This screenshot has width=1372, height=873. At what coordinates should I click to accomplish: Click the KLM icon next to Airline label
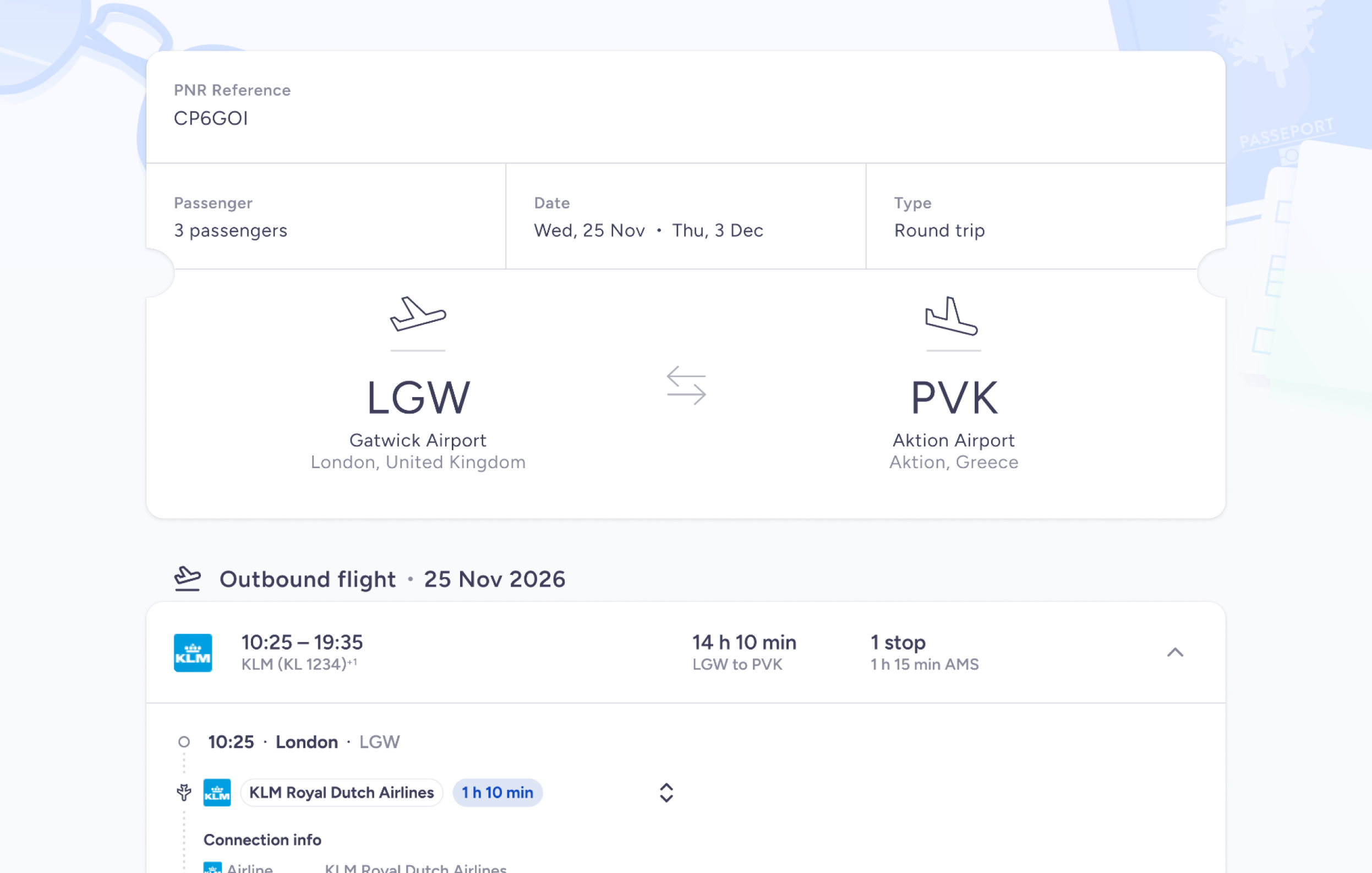pyautogui.click(x=212, y=867)
